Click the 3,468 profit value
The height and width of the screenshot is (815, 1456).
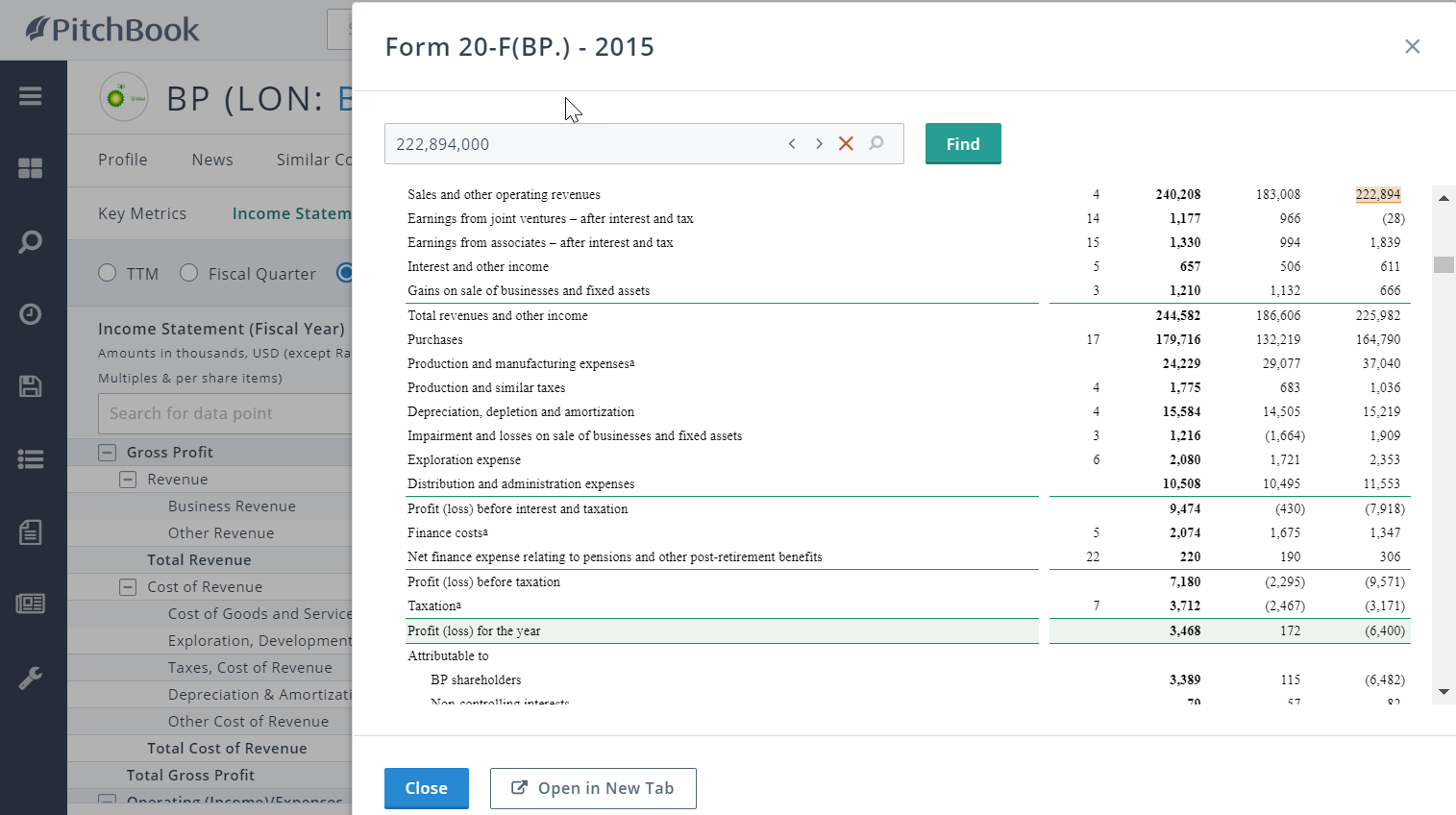[x=1185, y=630]
